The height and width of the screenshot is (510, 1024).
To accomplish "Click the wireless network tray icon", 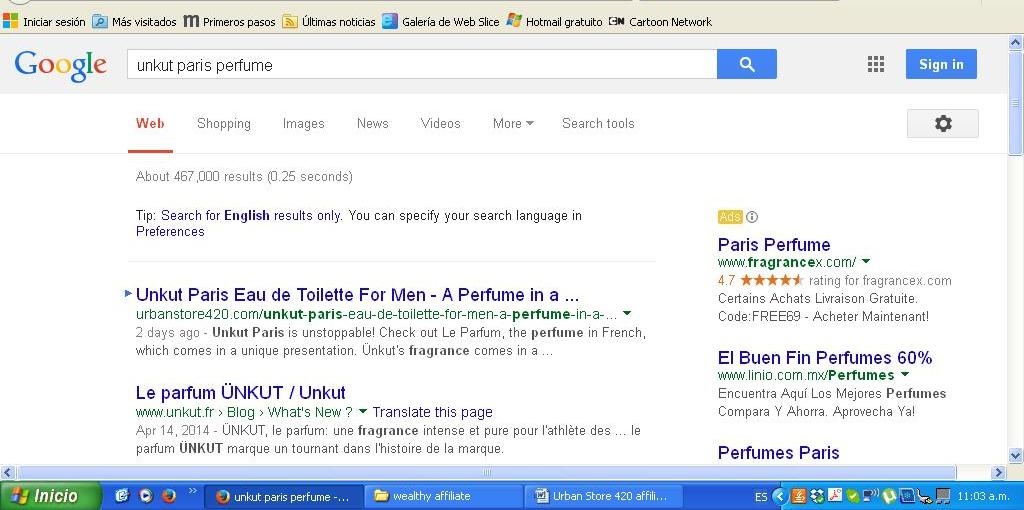I will (871, 495).
